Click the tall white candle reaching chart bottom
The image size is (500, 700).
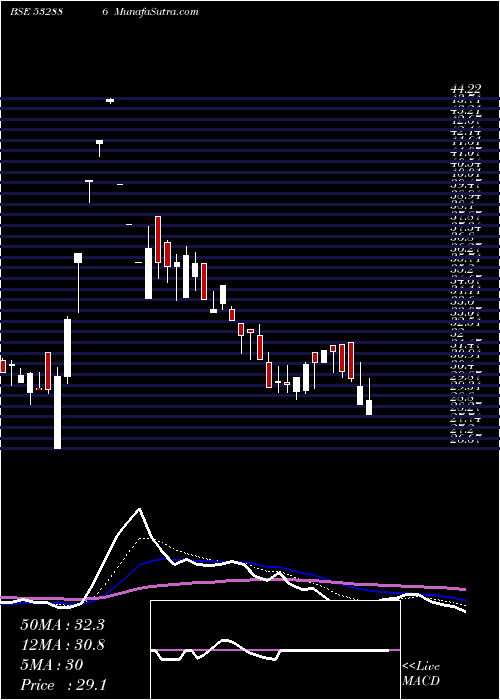tap(58, 412)
